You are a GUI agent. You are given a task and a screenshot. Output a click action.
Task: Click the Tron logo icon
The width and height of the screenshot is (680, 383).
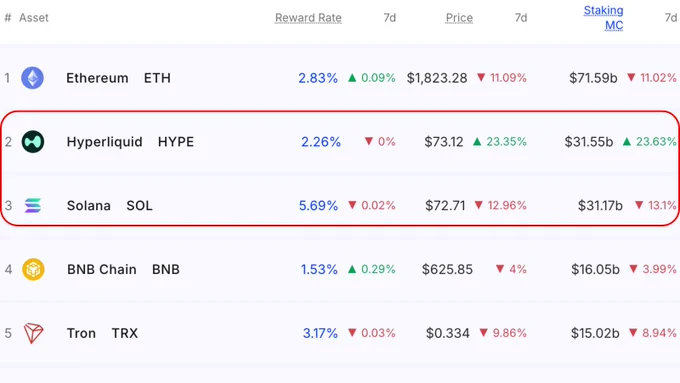(x=33, y=333)
